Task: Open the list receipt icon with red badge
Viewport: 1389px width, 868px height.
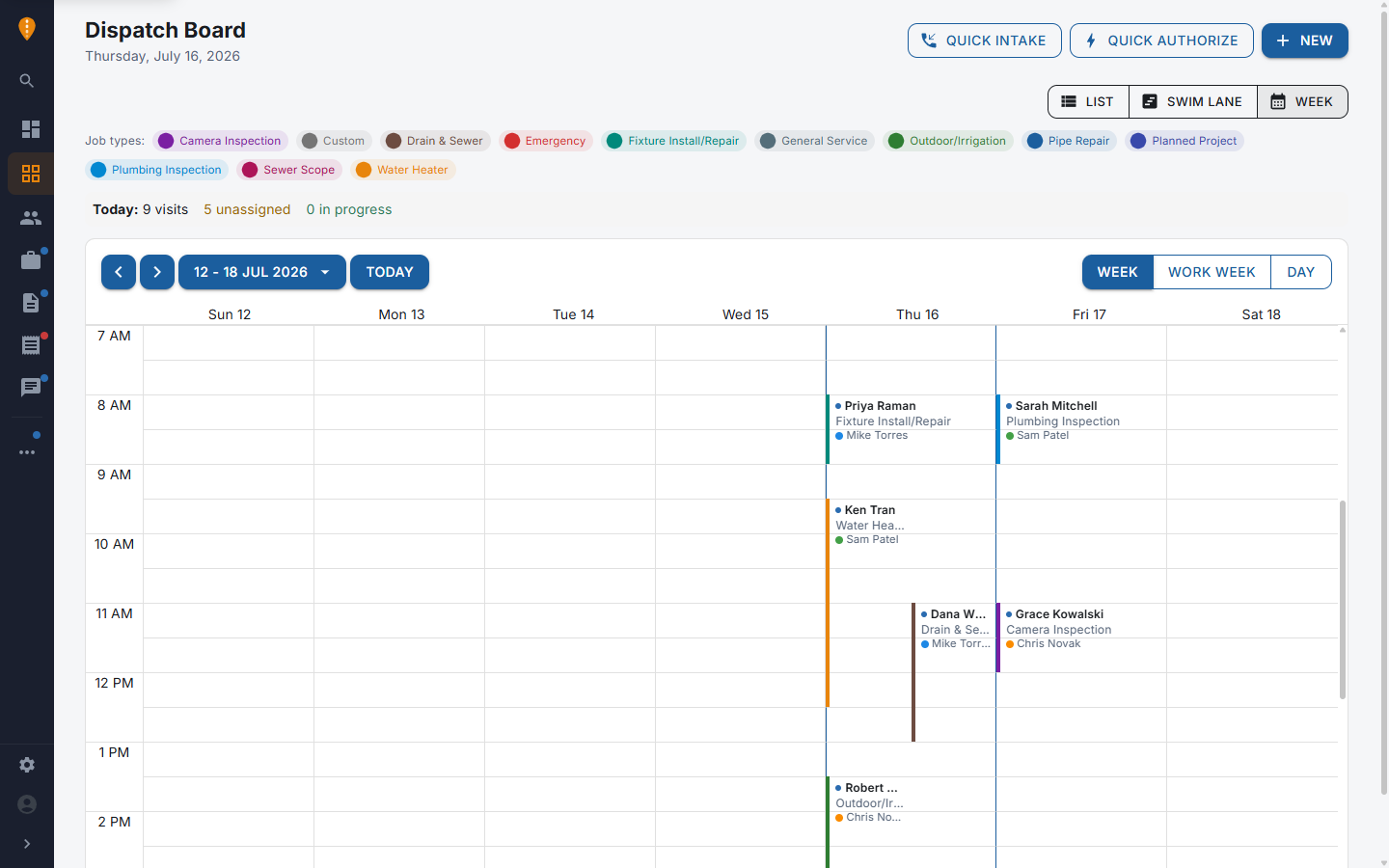Action: pyautogui.click(x=31, y=345)
